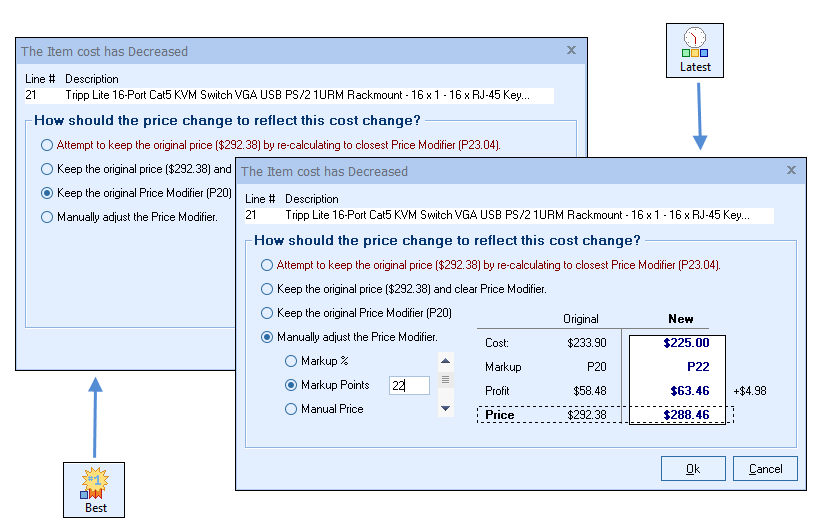The height and width of the screenshot is (524, 816).
Task: Click the scroll up arrow beside markup value
Action: (445, 361)
